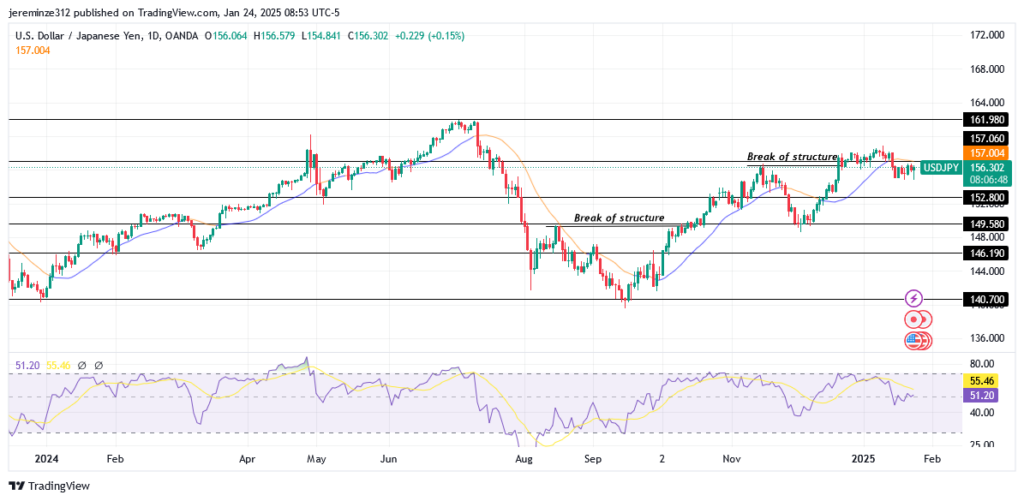Click the "08:06:48" bar countdown timer
1024x501 pixels.
tap(987, 181)
